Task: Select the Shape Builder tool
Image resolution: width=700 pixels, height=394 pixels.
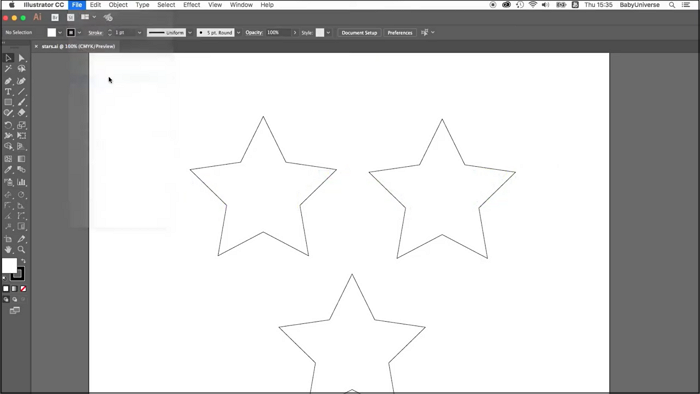Action: [8, 146]
